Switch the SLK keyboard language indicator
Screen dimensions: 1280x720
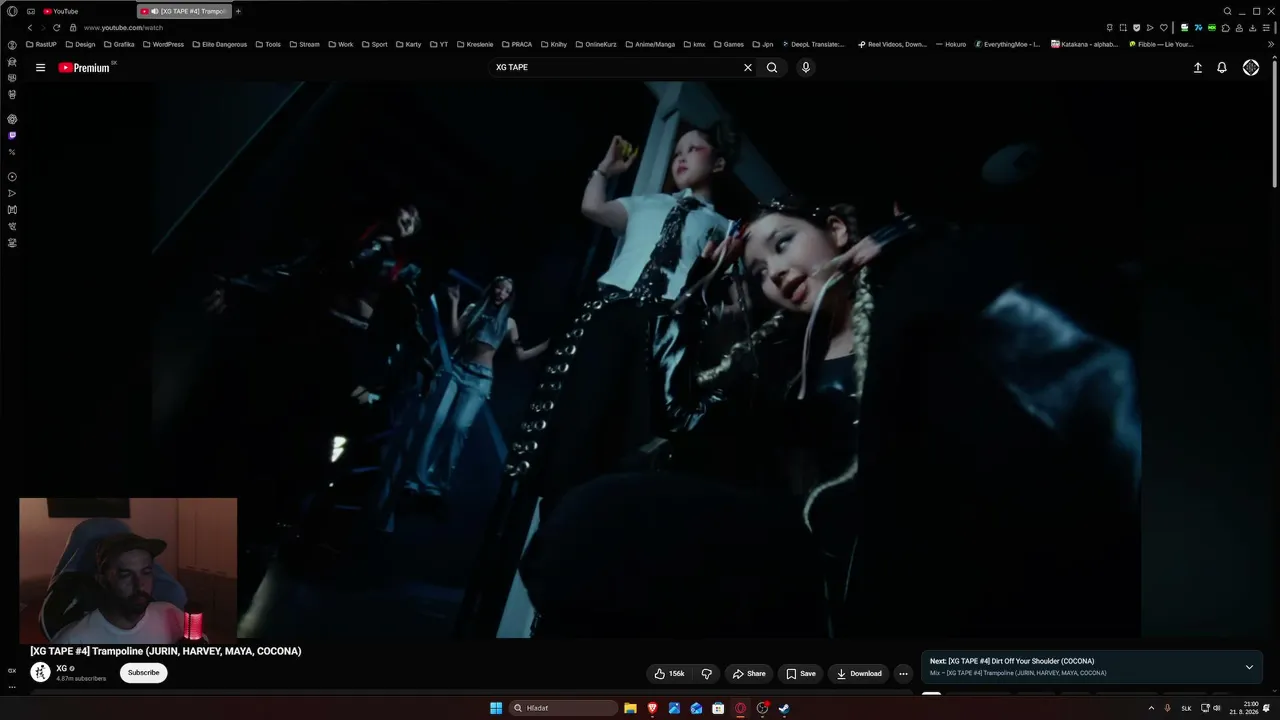coord(1186,708)
